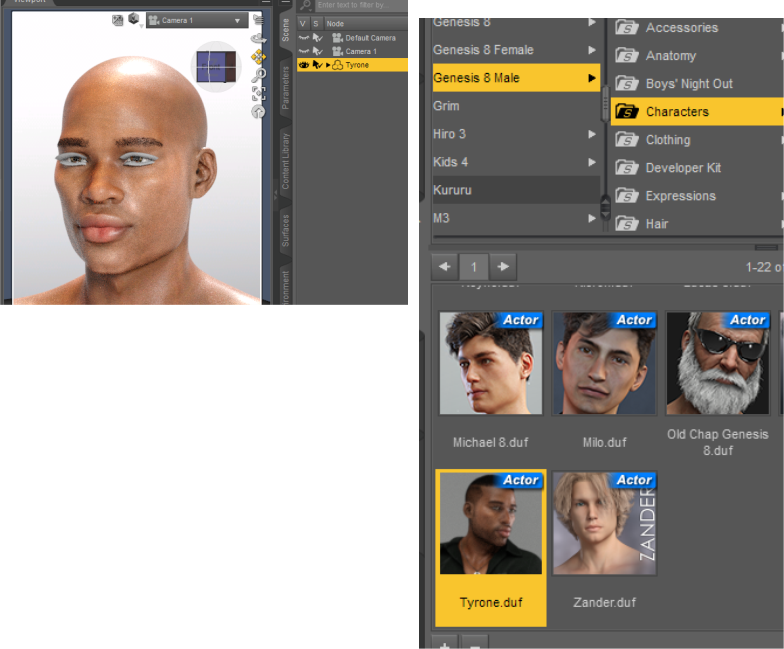
Task: Click the plus button below content list
Action: pos(444,642)
